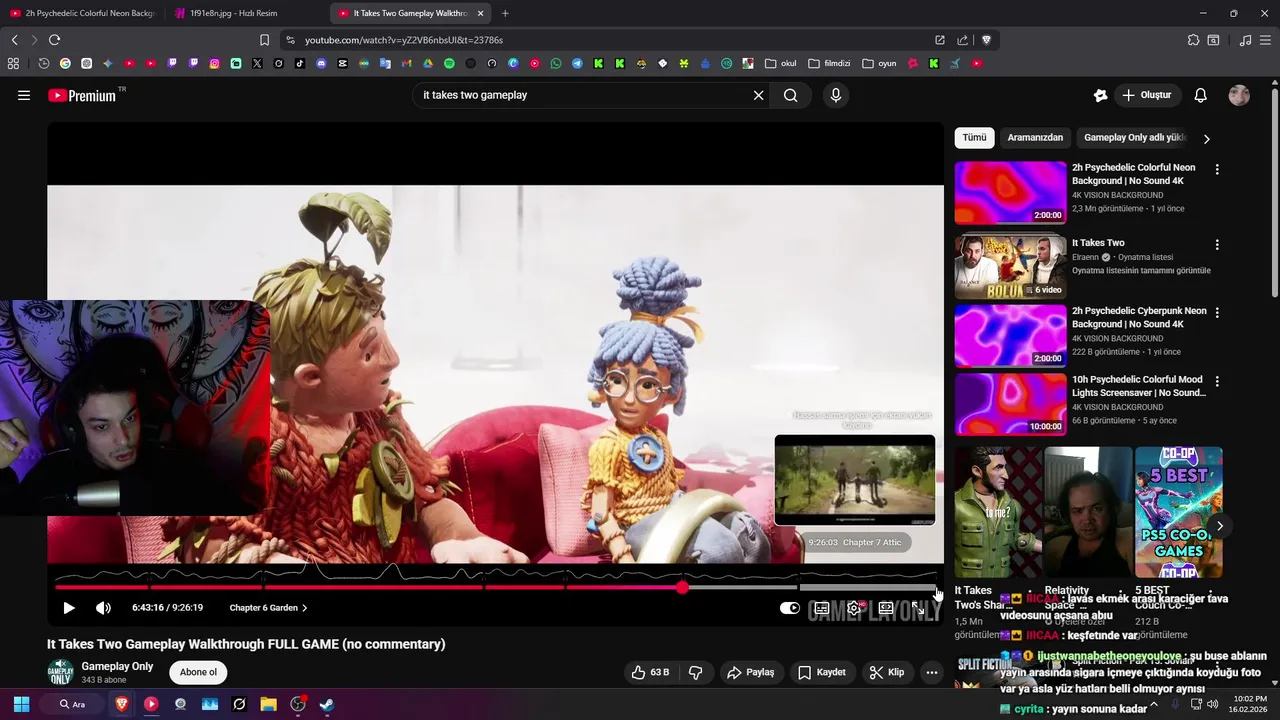Viewport: 1280px width, 720px height.
Task: Open the Brave Shields lion icon
Action: click(986, 40)
